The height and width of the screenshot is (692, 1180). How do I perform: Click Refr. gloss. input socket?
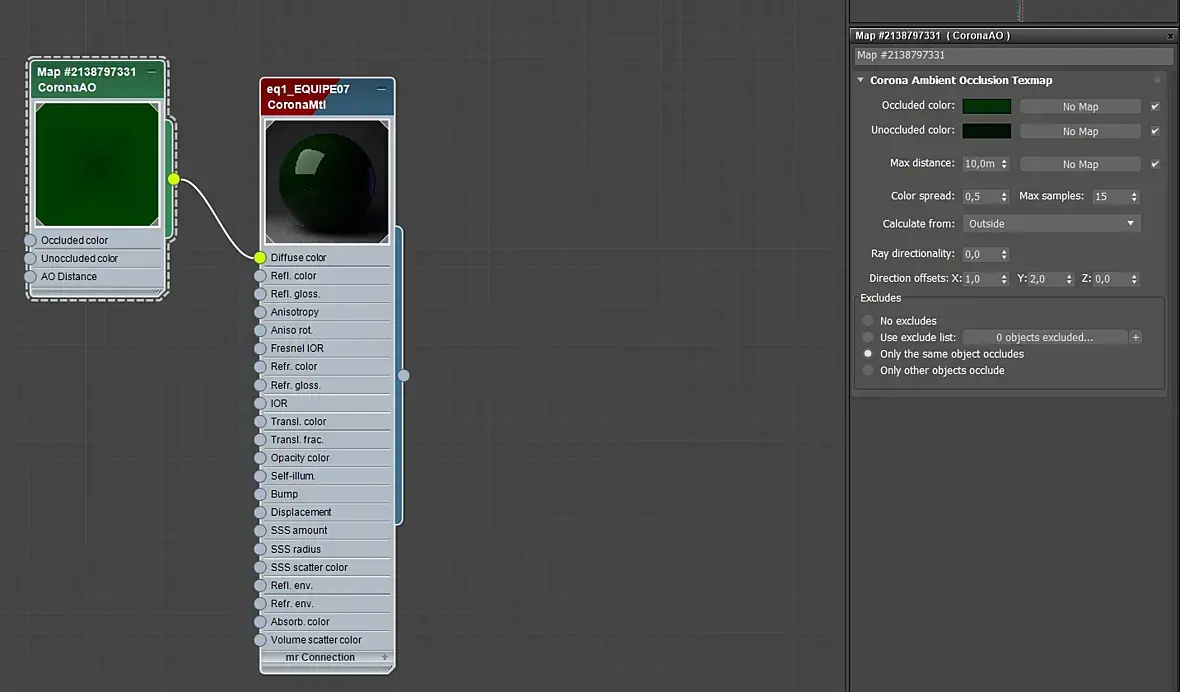pos(260,385)
